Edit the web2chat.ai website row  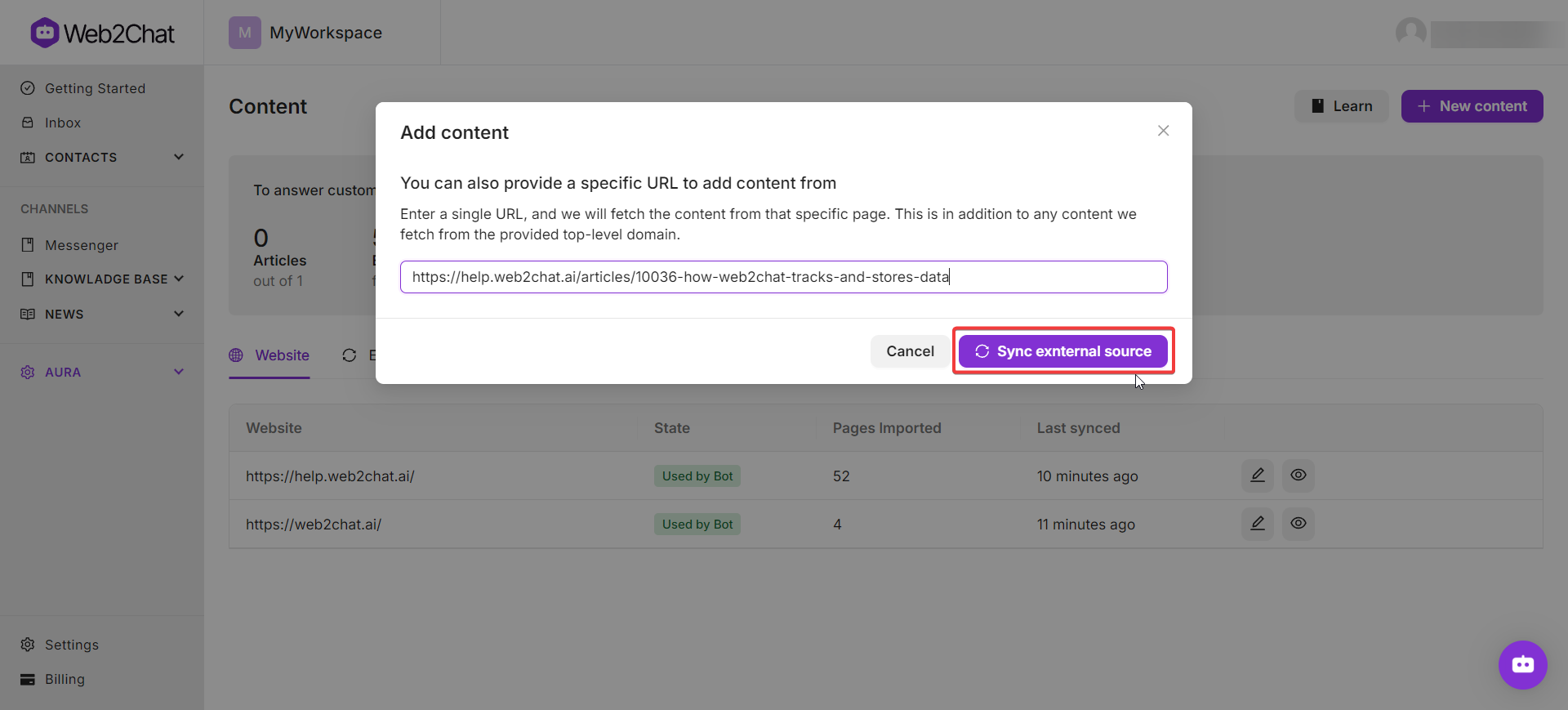point(1258,524)
